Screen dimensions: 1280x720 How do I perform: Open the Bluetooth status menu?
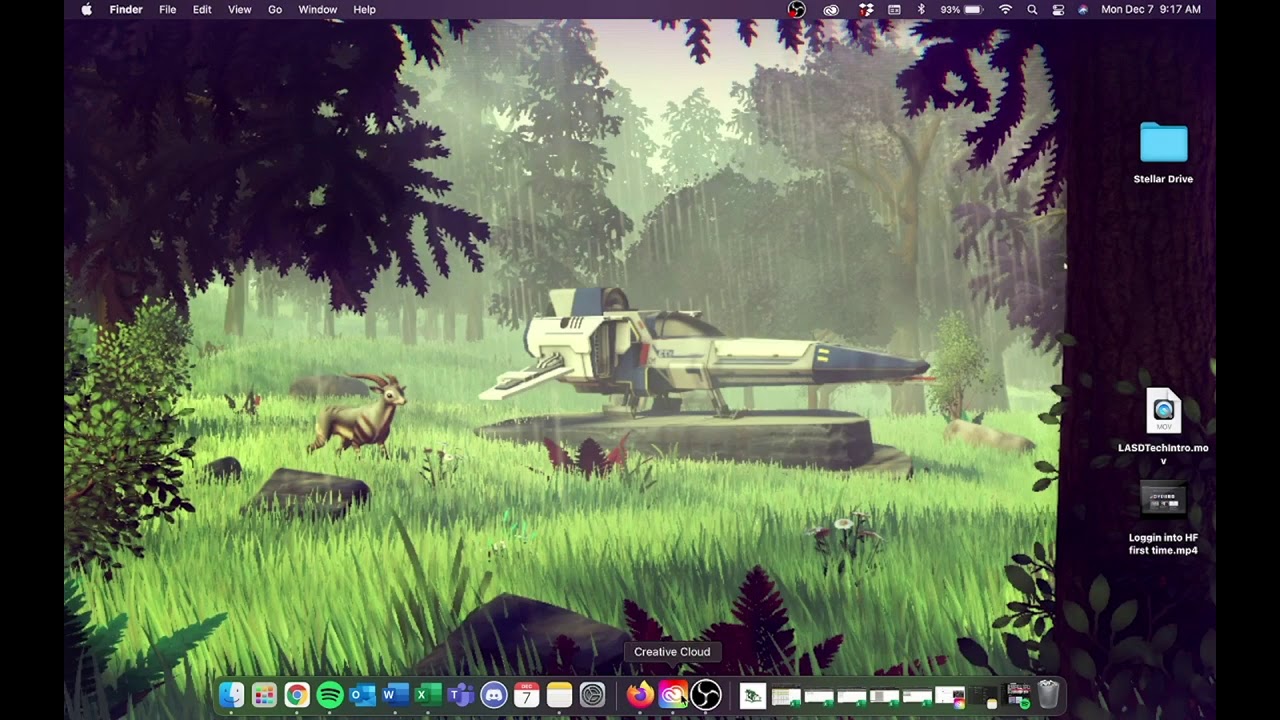coord(921,9)
